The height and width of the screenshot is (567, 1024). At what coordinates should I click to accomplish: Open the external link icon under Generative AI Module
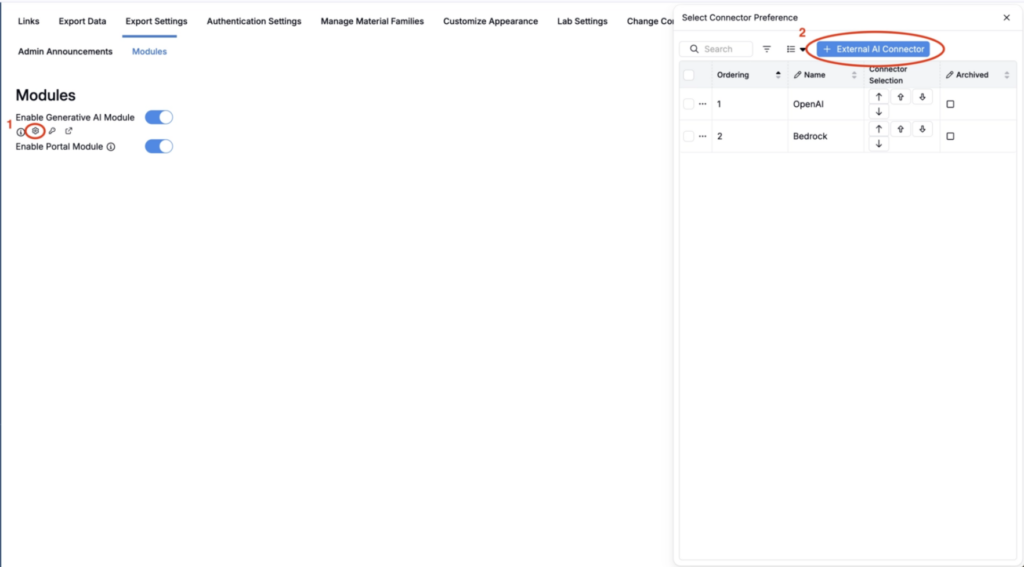[x=69, y=131]
